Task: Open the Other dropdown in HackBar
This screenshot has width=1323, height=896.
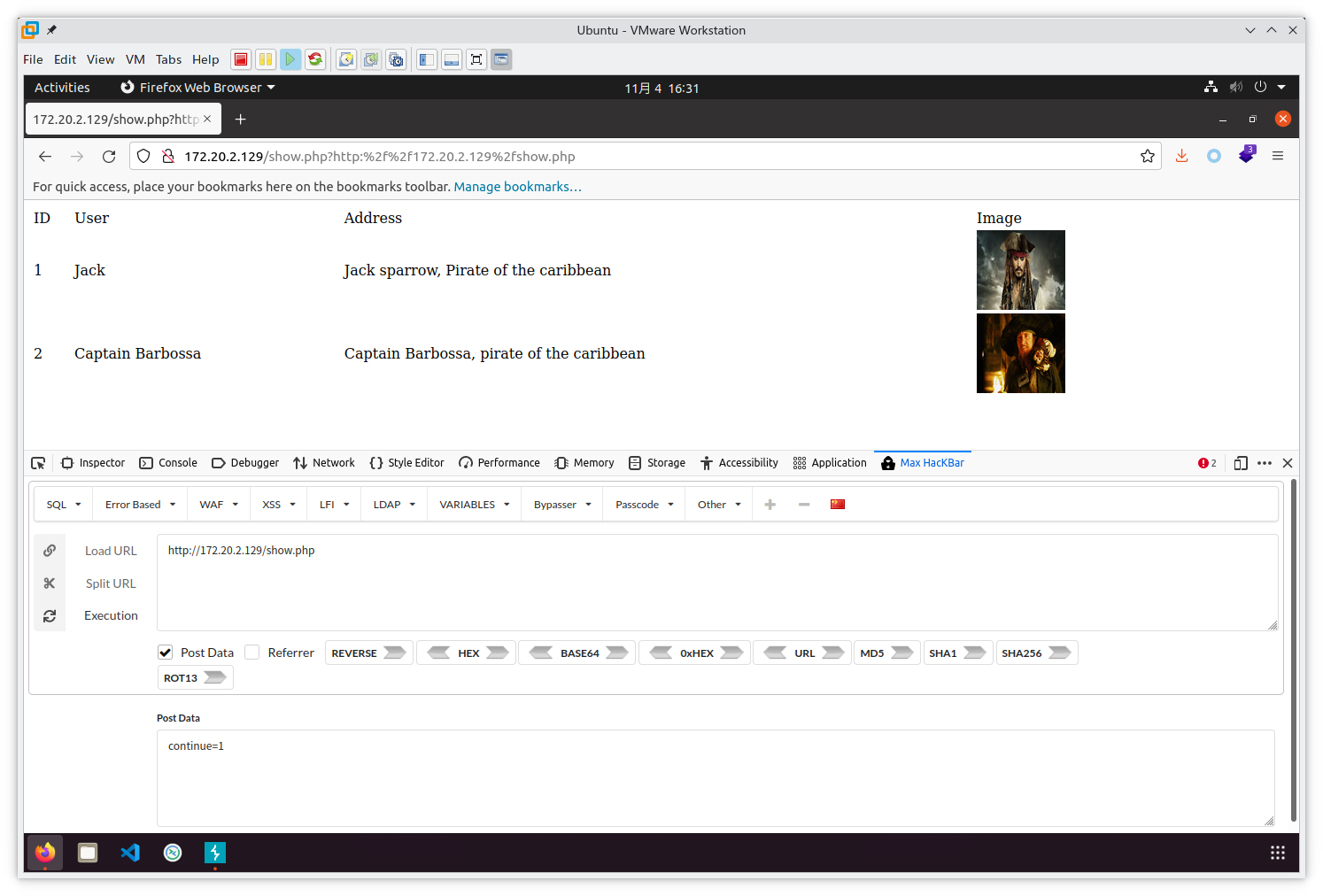Action: pyautogui.click(x=719, y=505)
